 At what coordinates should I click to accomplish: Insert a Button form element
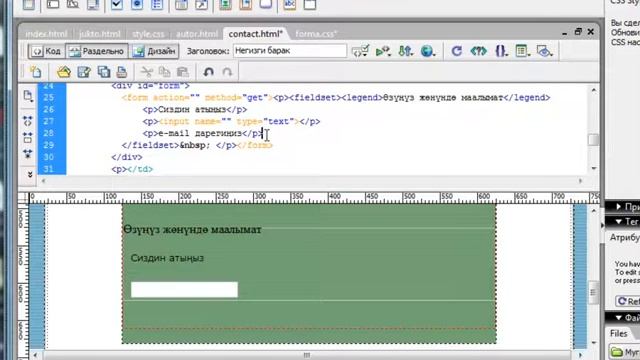pyautogui.click(x=265, y=4)
